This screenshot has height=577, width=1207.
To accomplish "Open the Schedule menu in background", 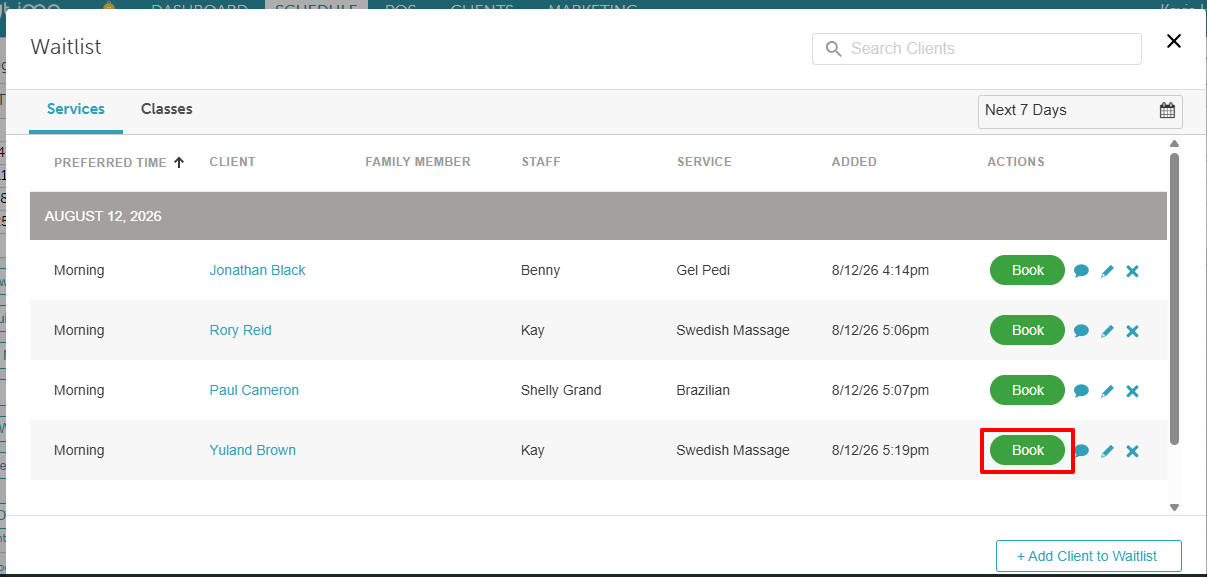I will pos(316,6).
